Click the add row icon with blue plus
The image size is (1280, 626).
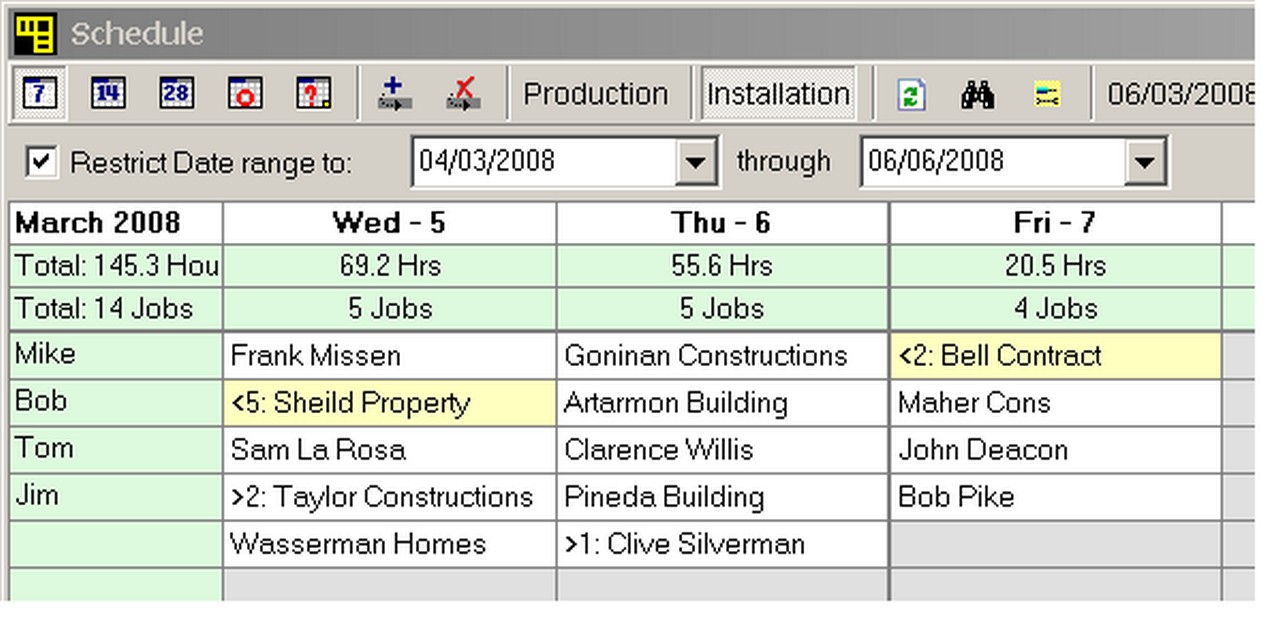(395, 94)
